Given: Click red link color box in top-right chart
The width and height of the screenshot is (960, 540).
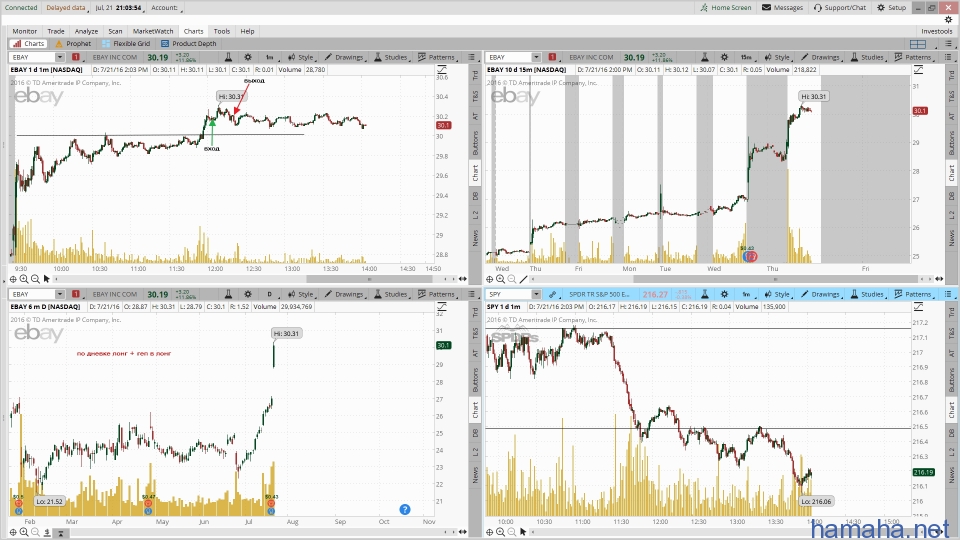Looking at the screenshot, I should (x=552, y=57).
